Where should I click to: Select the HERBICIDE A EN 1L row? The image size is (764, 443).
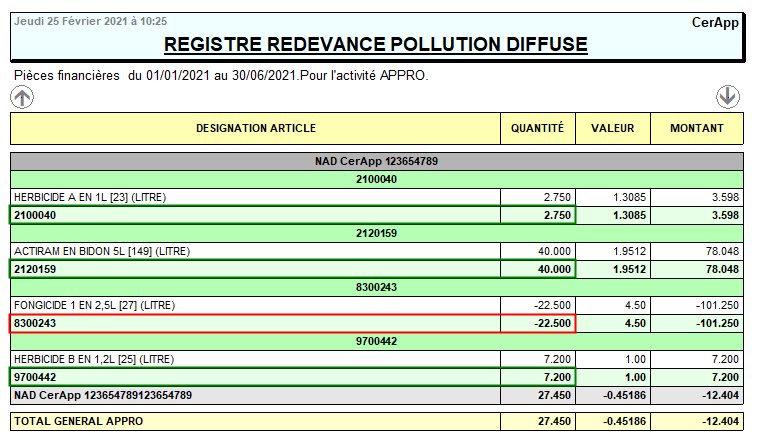tap(255, 197)
